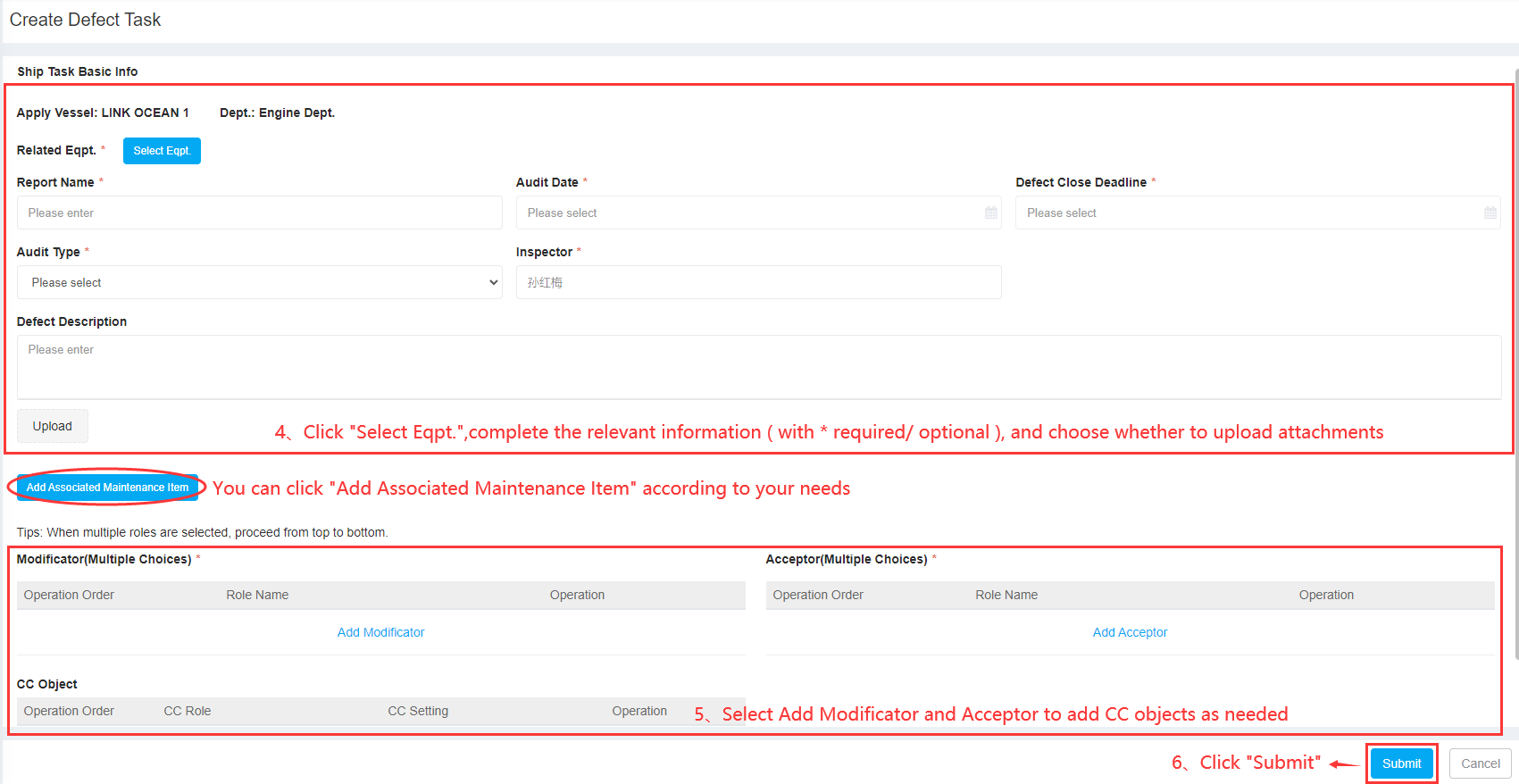Image resolution: width=1519 pixels, height=784 pixels.
Task: Click the Acceptor Operation Order column header
Action: point(818,595)
